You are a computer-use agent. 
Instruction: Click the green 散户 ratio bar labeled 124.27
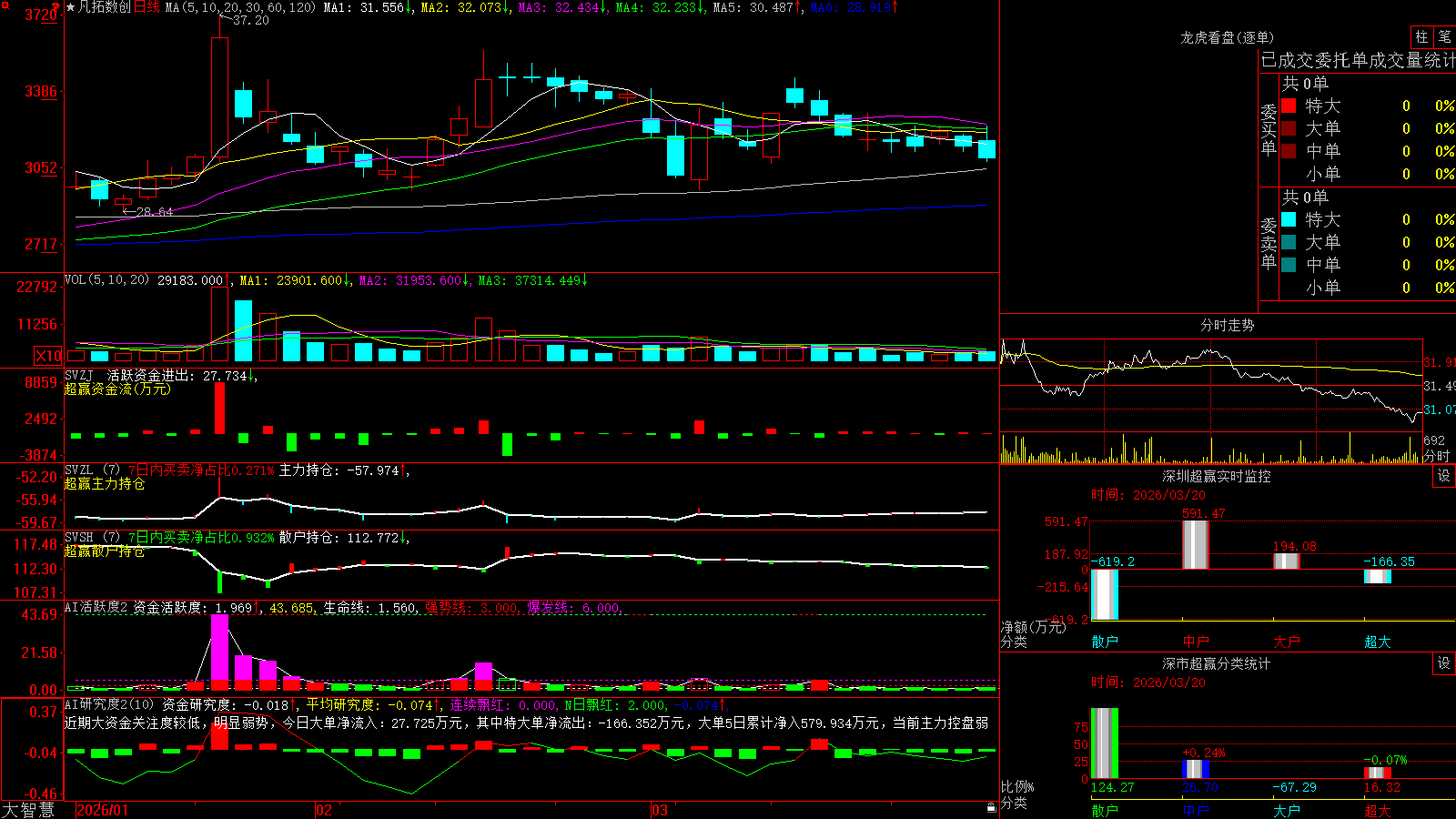[1105, 743]
